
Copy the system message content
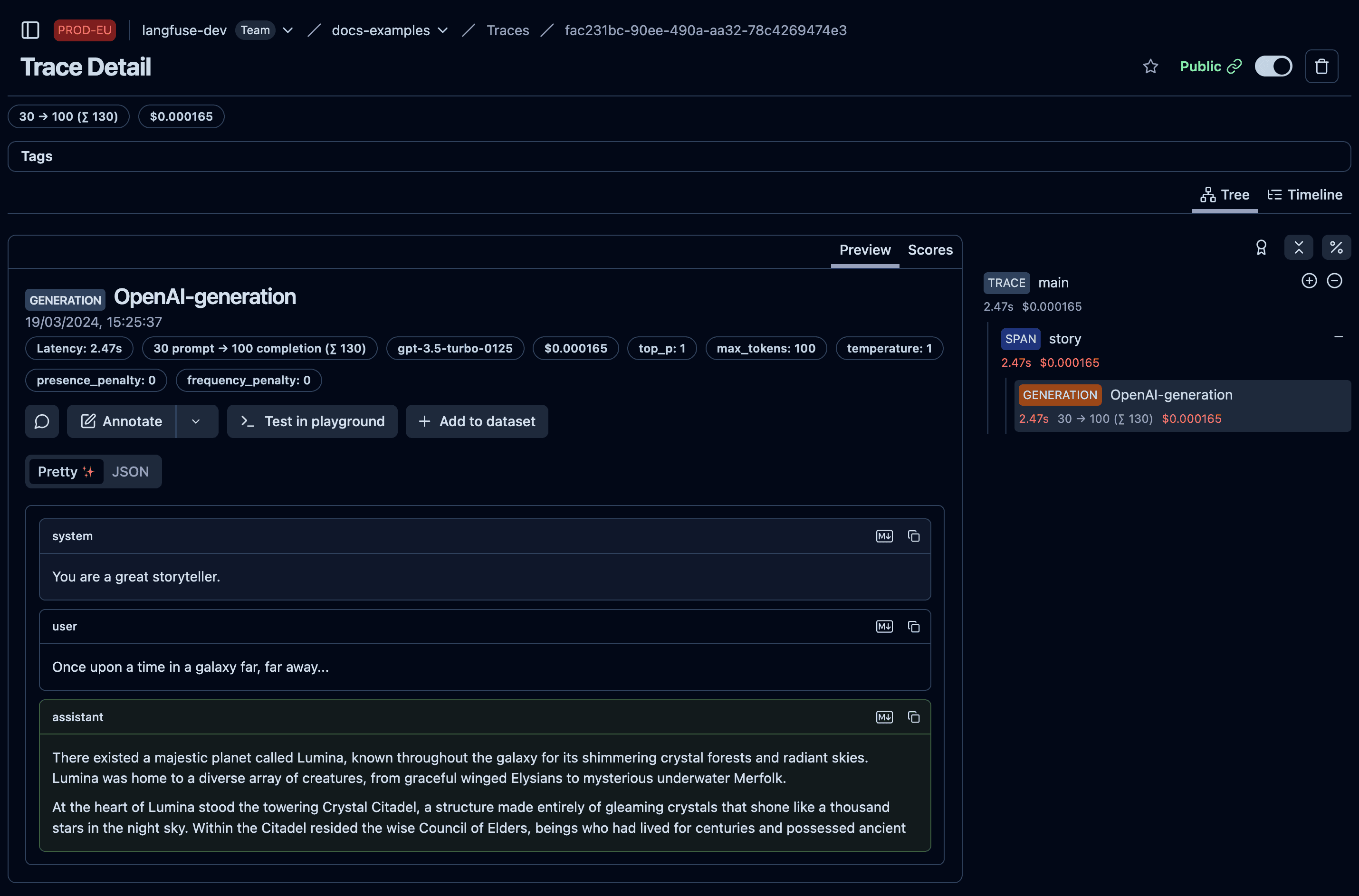point(913,536)
